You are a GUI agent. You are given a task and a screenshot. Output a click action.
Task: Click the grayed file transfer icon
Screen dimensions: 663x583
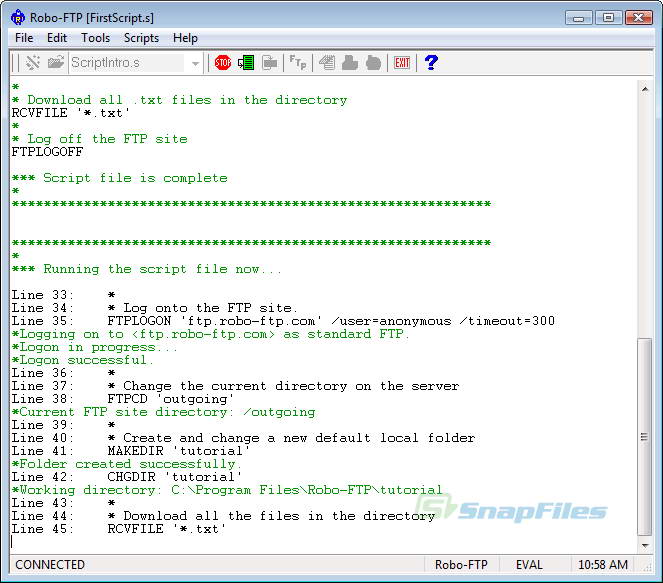[x=269, y=63]
